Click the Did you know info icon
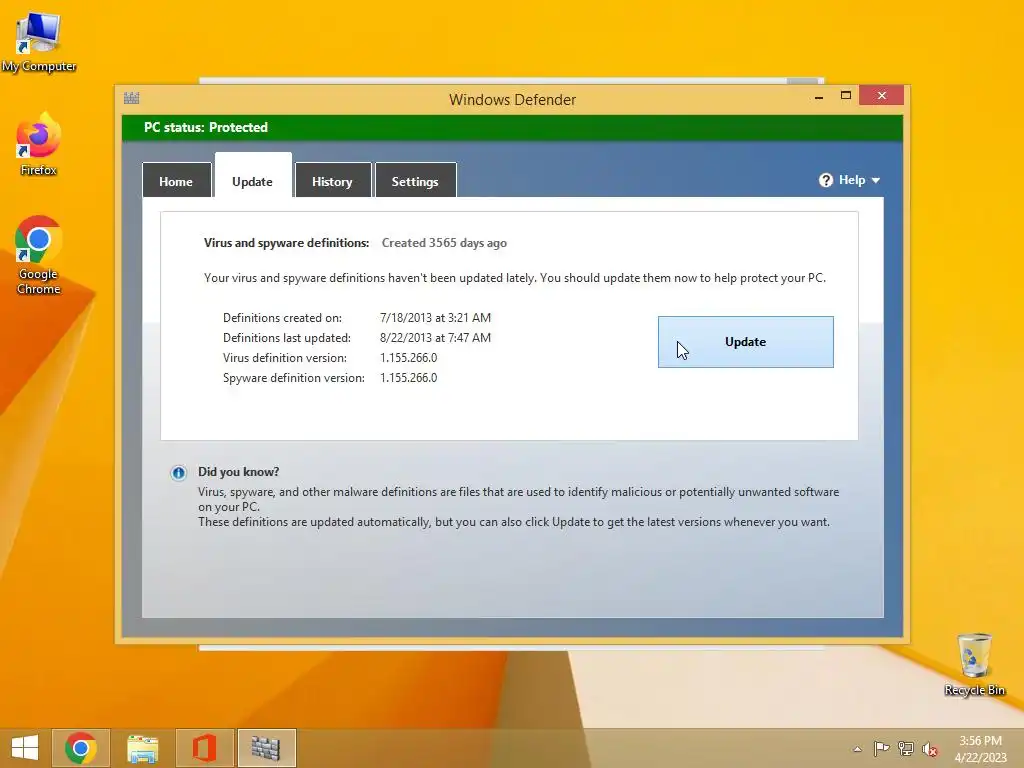The height and width of the screenshot is (768, 1024). (x=178, y=473)
